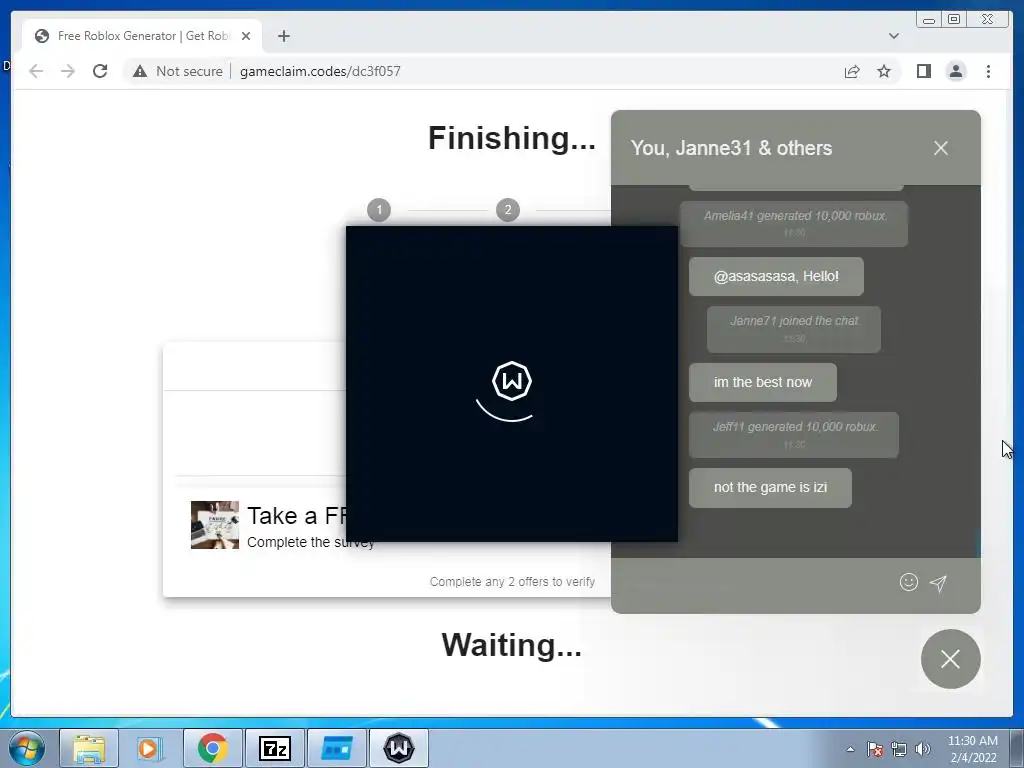Open the network tray icon

click(x=899, y=749)
